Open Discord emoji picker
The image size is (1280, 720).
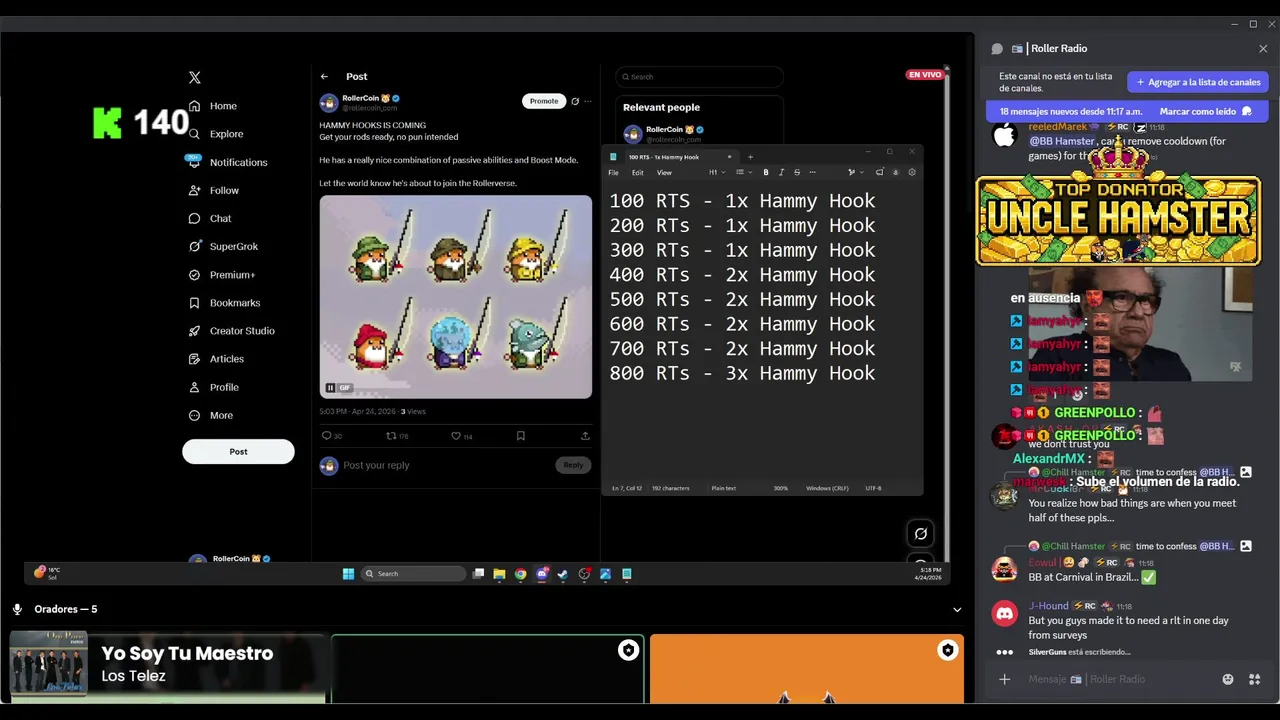pyautogui.click(x=1228, y=679)
